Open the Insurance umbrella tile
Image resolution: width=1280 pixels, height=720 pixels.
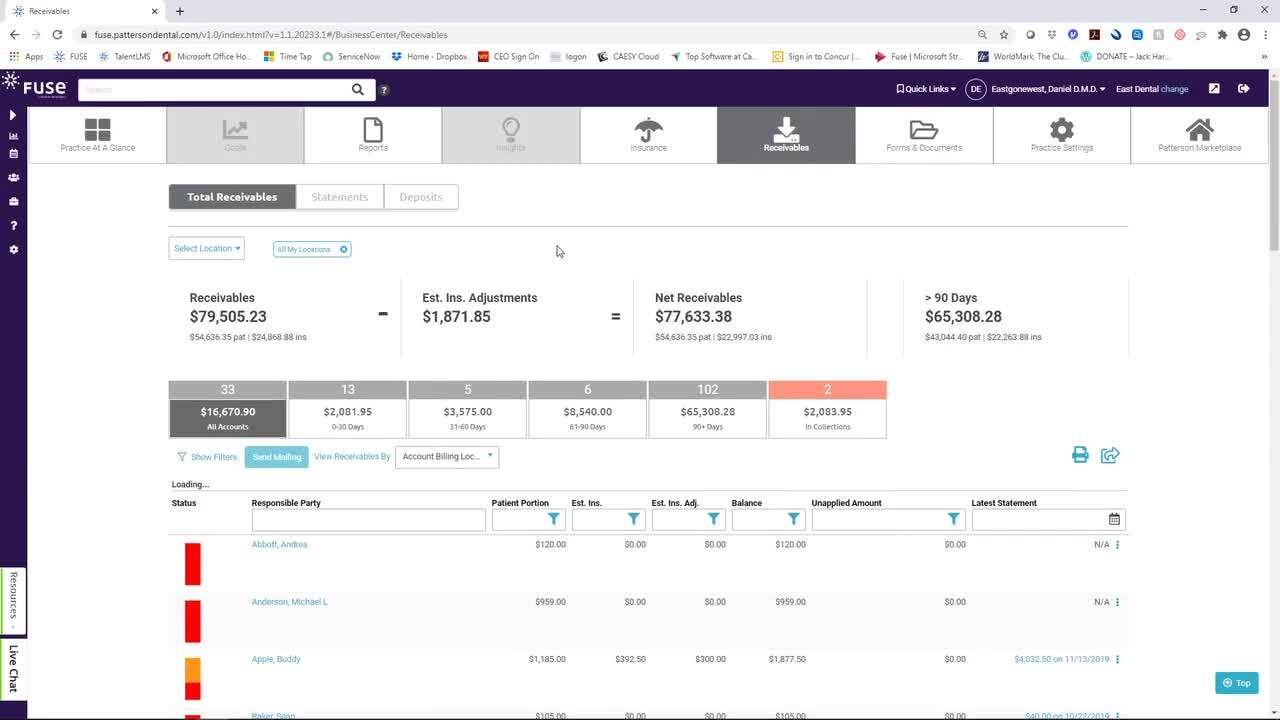pos(648,135)
